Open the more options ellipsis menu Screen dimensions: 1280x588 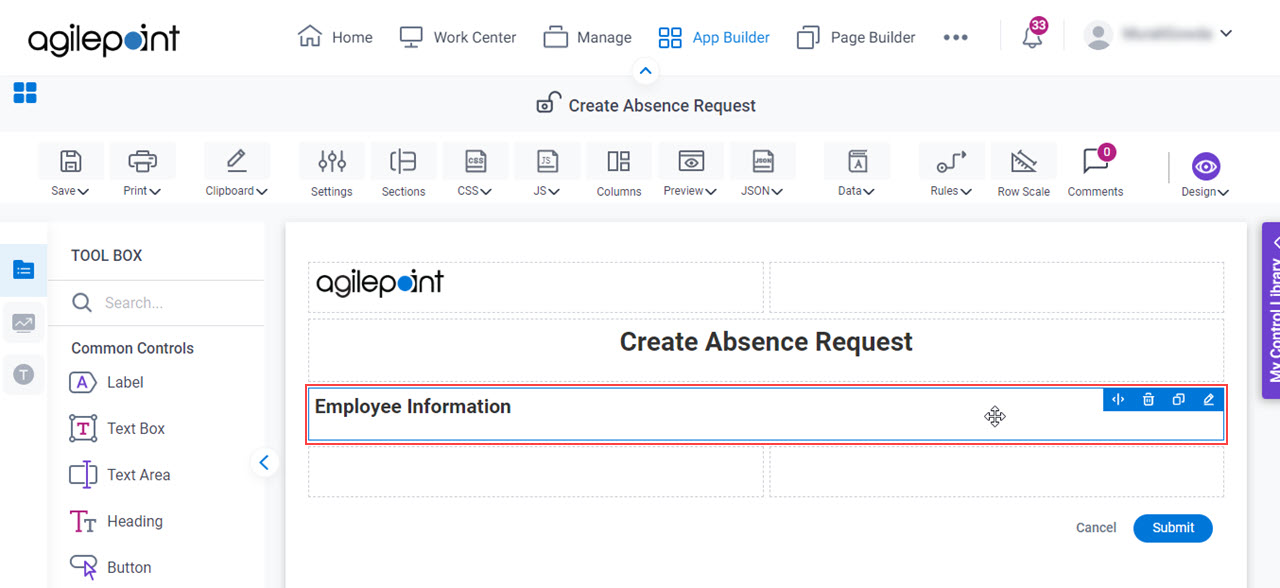[x=955, y=37]
